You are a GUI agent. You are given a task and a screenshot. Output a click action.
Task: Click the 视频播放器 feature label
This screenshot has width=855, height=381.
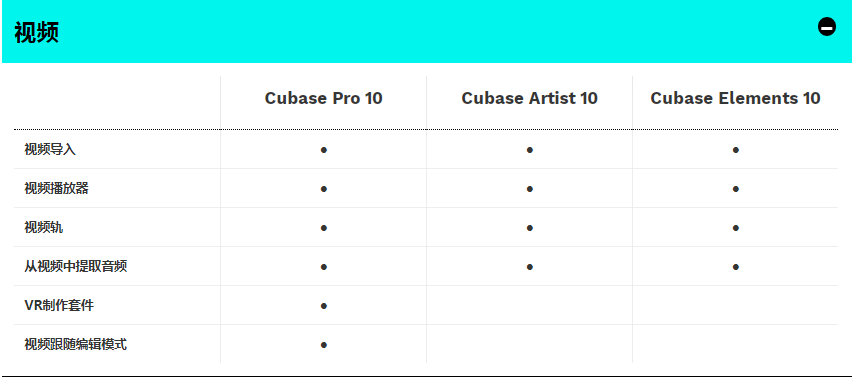coord(57,189)
